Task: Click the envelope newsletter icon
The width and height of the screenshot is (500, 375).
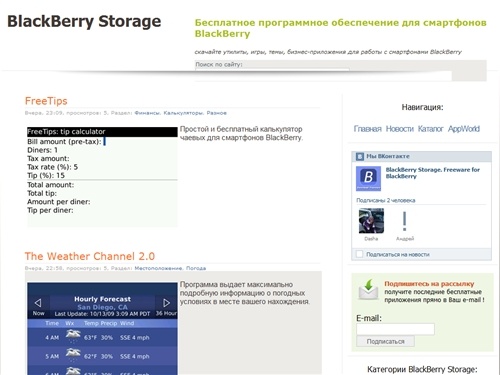Action: (x=368, y=289)
